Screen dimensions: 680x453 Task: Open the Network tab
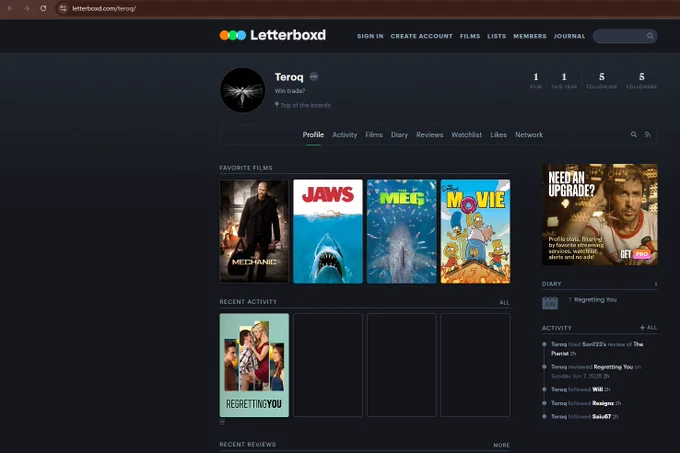pyautogui.click(x=529, y=135)
